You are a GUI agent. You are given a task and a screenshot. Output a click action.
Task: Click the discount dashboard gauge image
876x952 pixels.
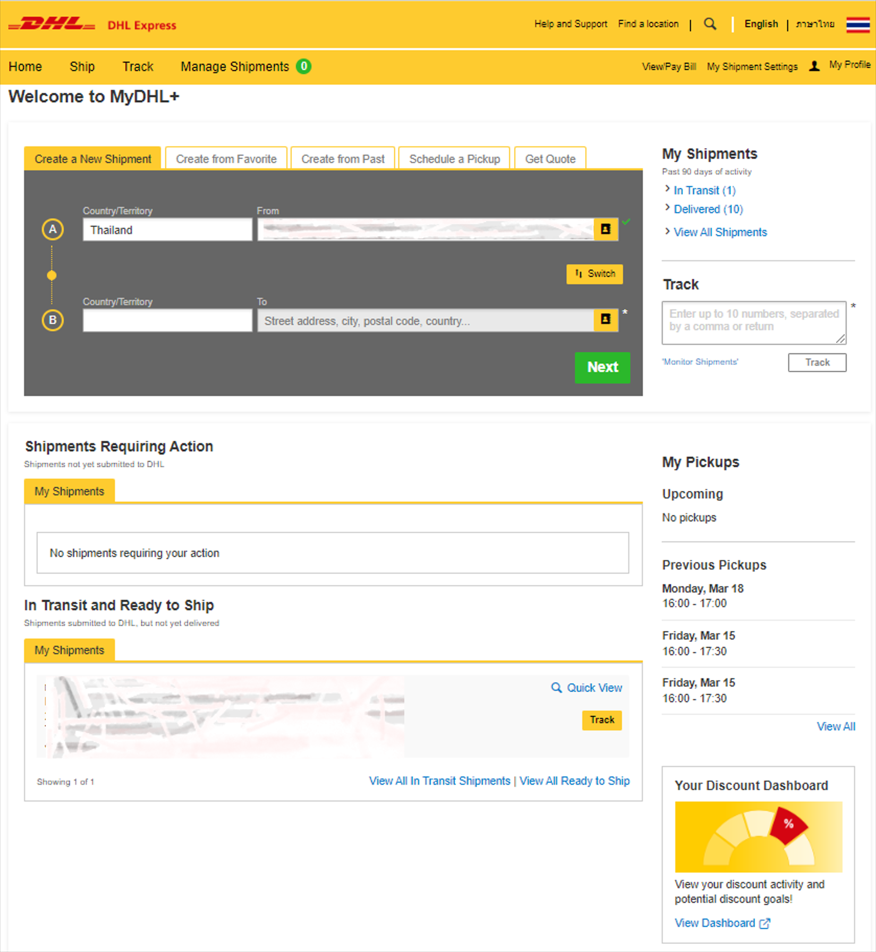pyautogui.click(x=758, y=837)
